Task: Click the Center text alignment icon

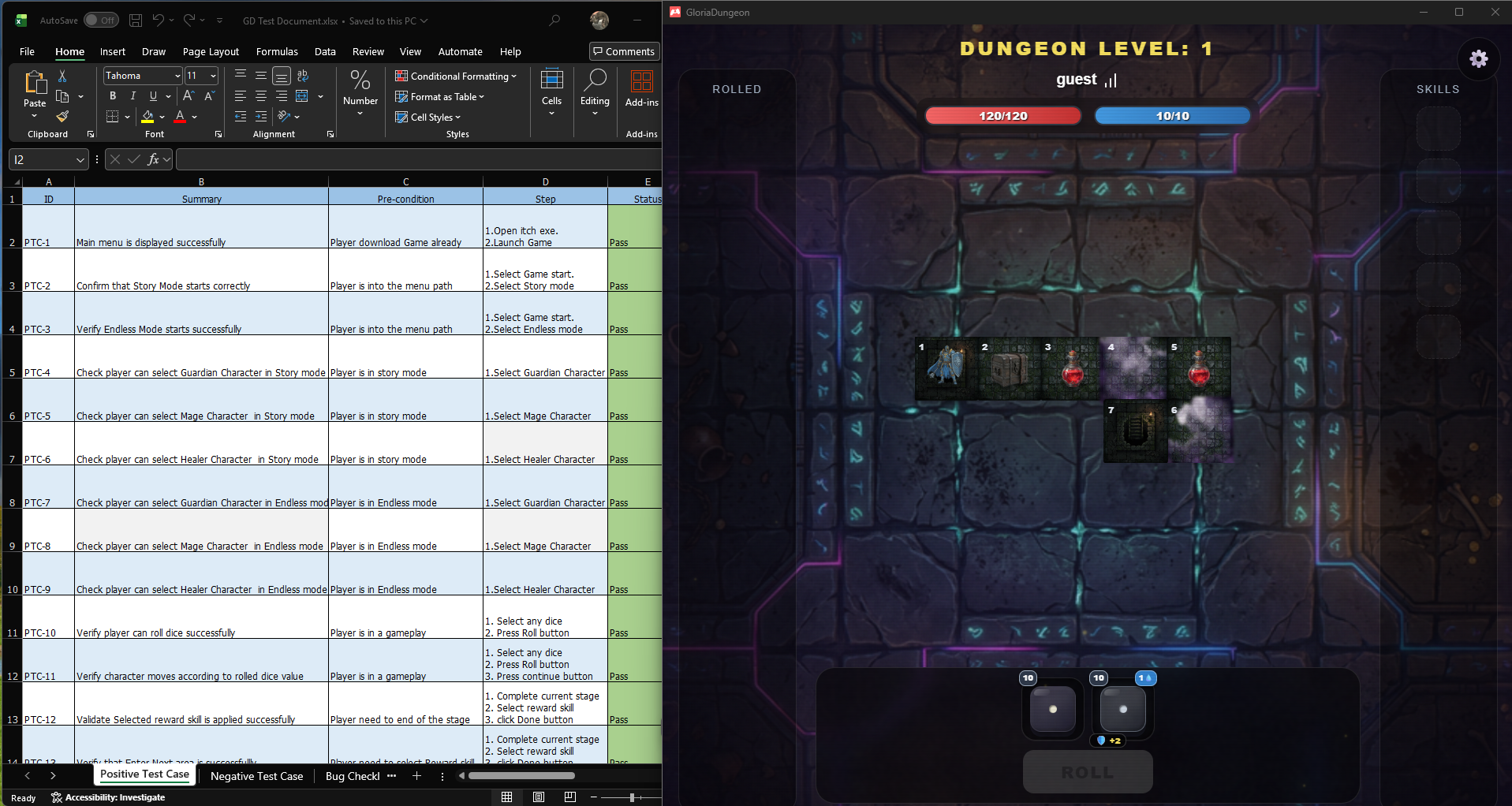Action: (x=261, y=96)
